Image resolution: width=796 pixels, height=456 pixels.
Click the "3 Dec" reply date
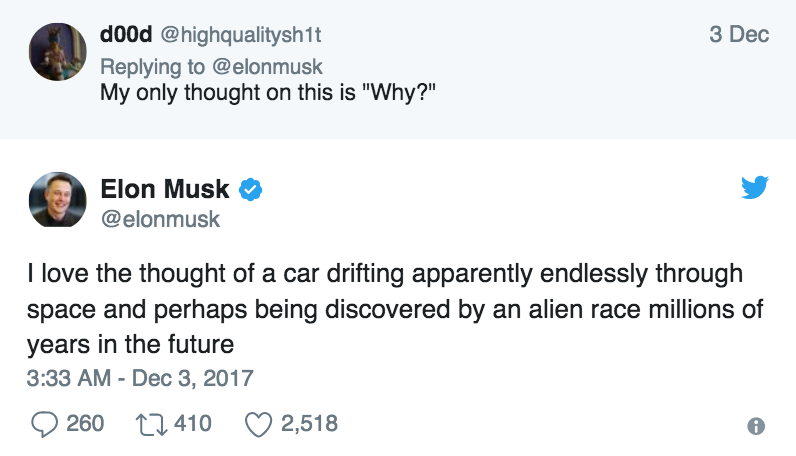(739, 35)
